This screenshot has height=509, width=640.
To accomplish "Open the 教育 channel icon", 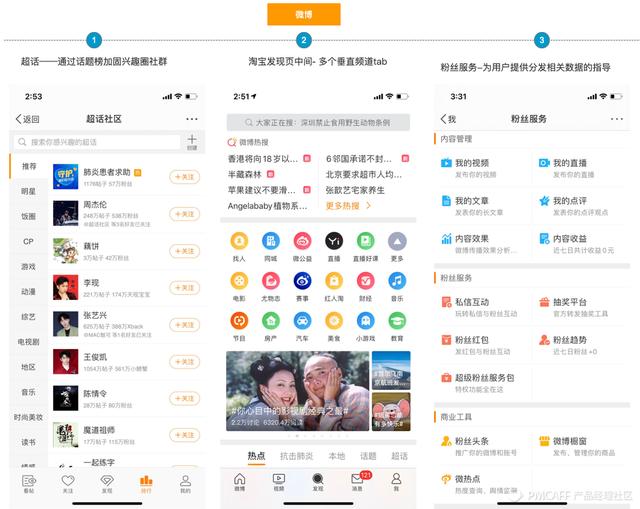I will (x=397, y=321).
